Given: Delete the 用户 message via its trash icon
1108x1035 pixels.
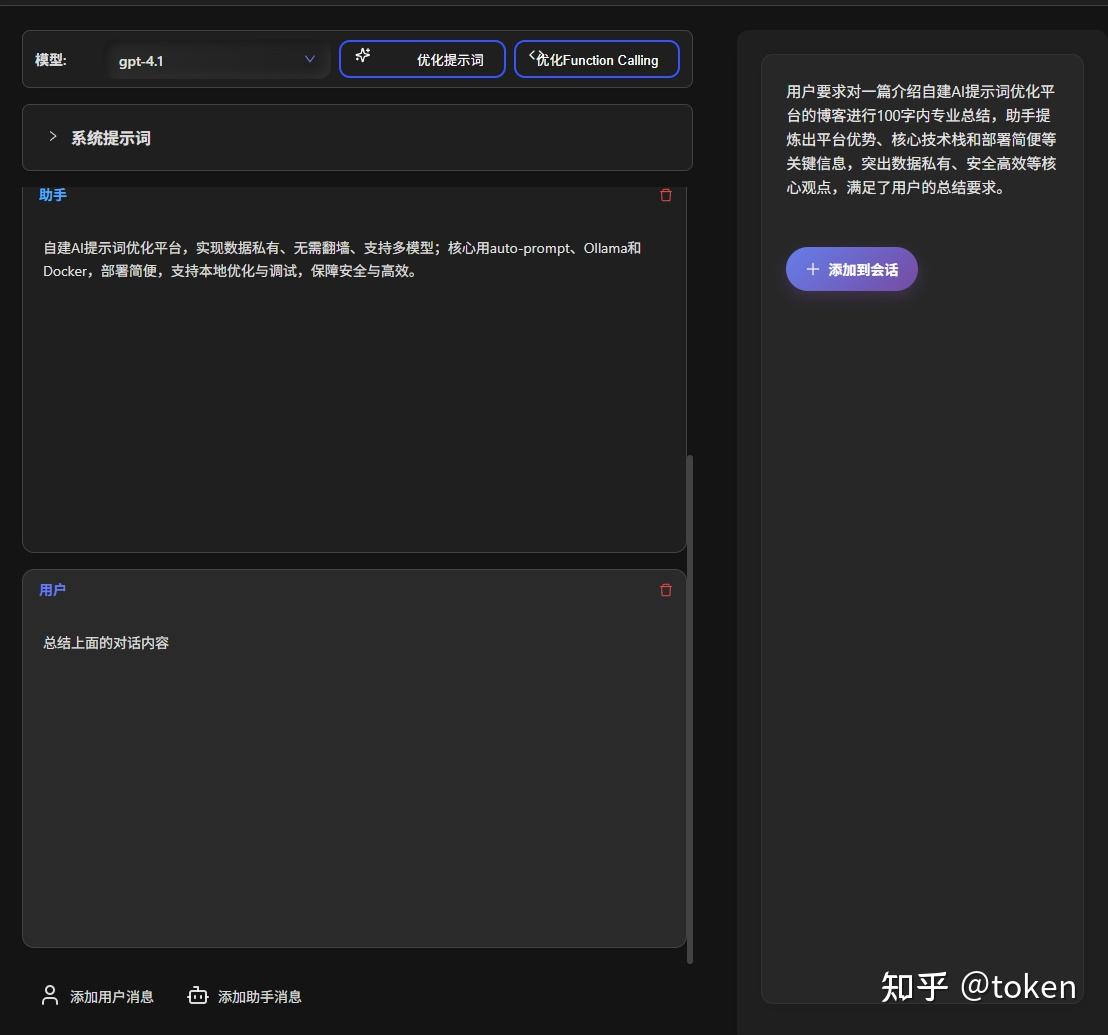Looking at the screenshot, I should click(665, 590).
